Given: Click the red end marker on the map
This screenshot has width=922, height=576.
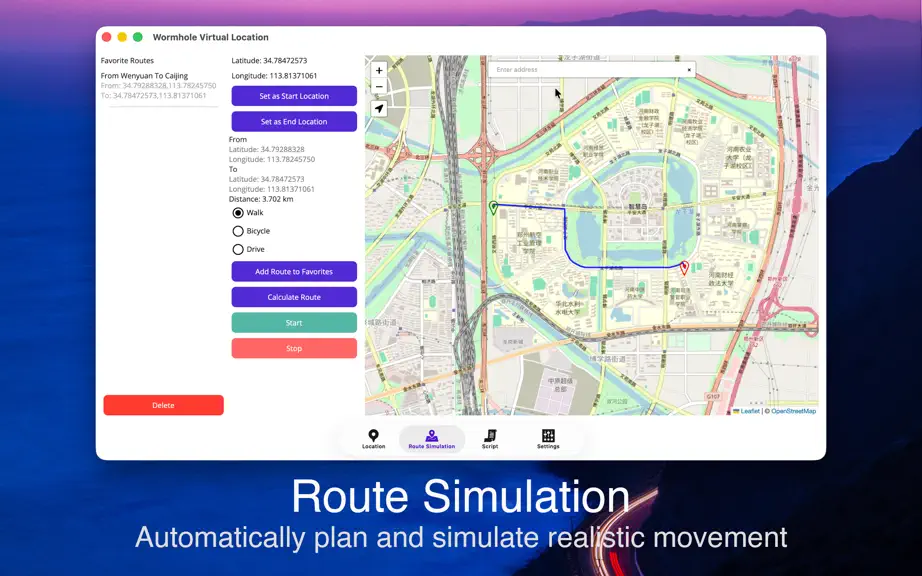Looking at the screenshot, I should point(684,268).
